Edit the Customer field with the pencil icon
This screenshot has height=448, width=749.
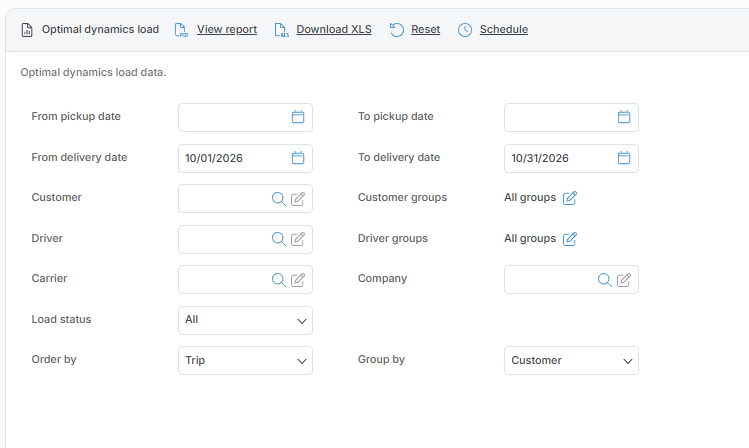point(298,199)
